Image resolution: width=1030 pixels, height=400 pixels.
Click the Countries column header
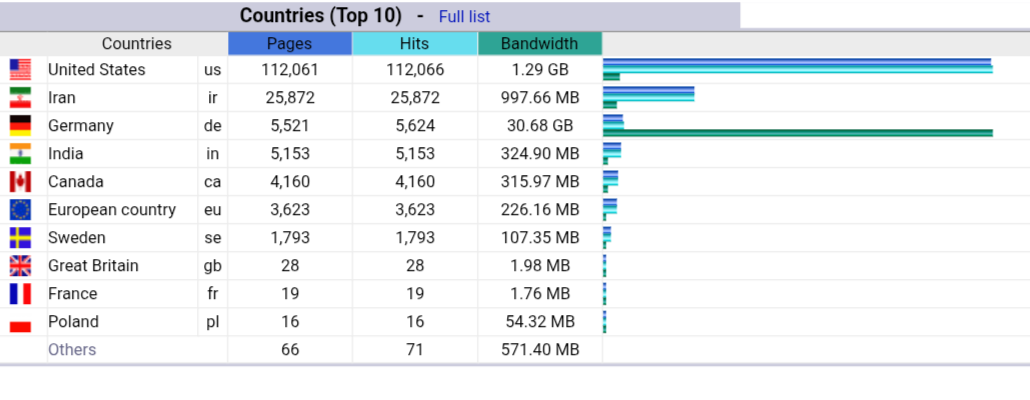[136, 44]
